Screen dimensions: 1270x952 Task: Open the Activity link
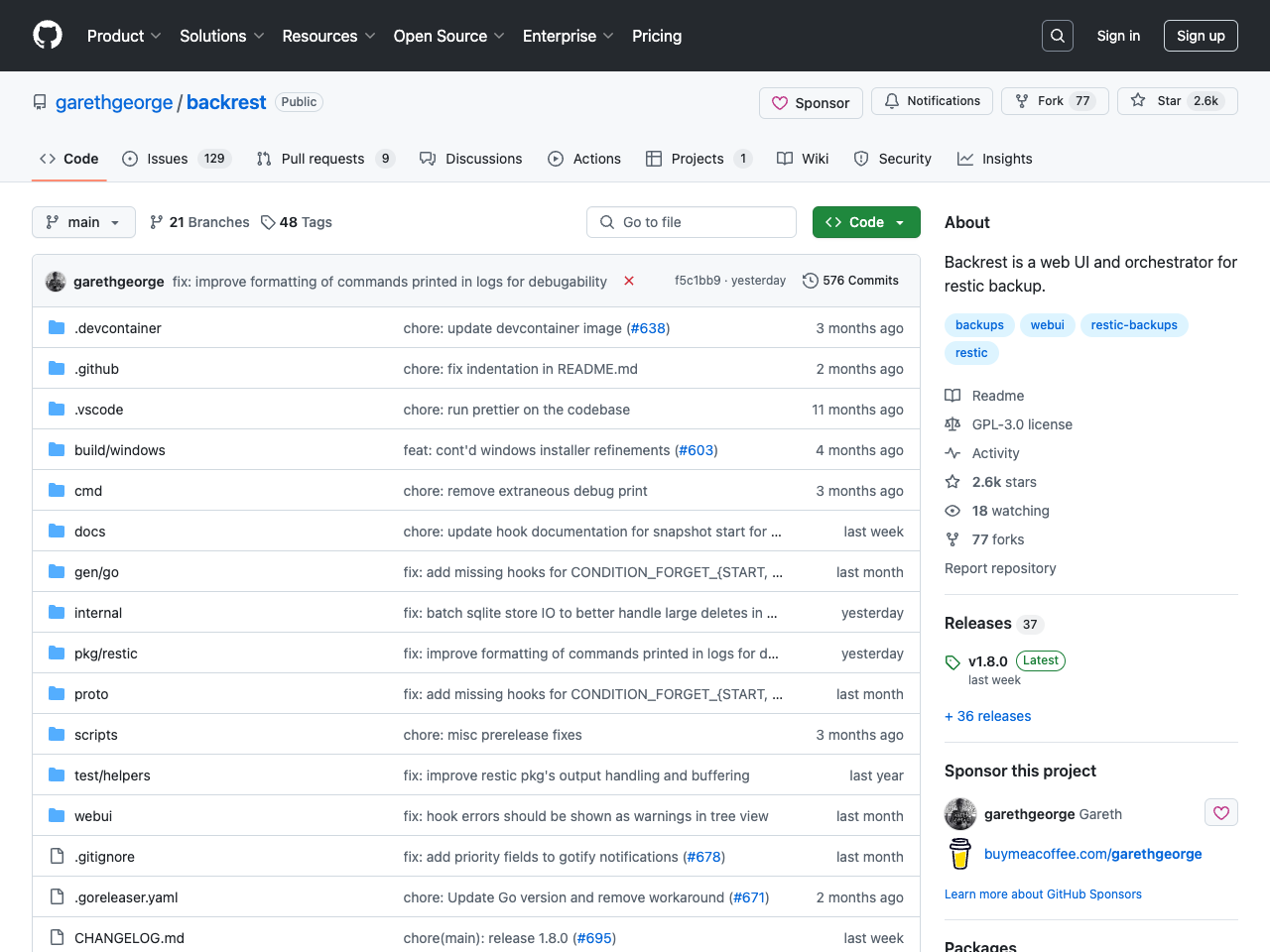(982, 453)
